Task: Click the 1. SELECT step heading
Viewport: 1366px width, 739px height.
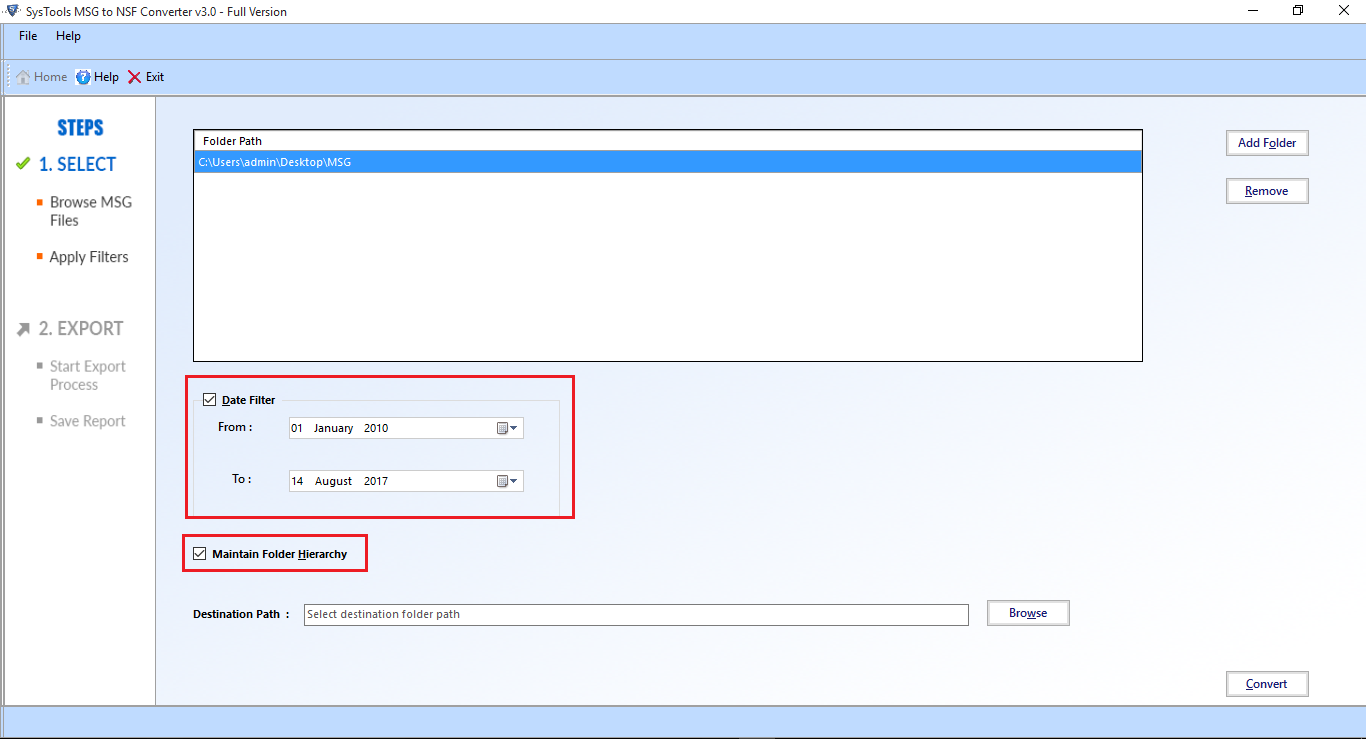Action: click(77, 164)
